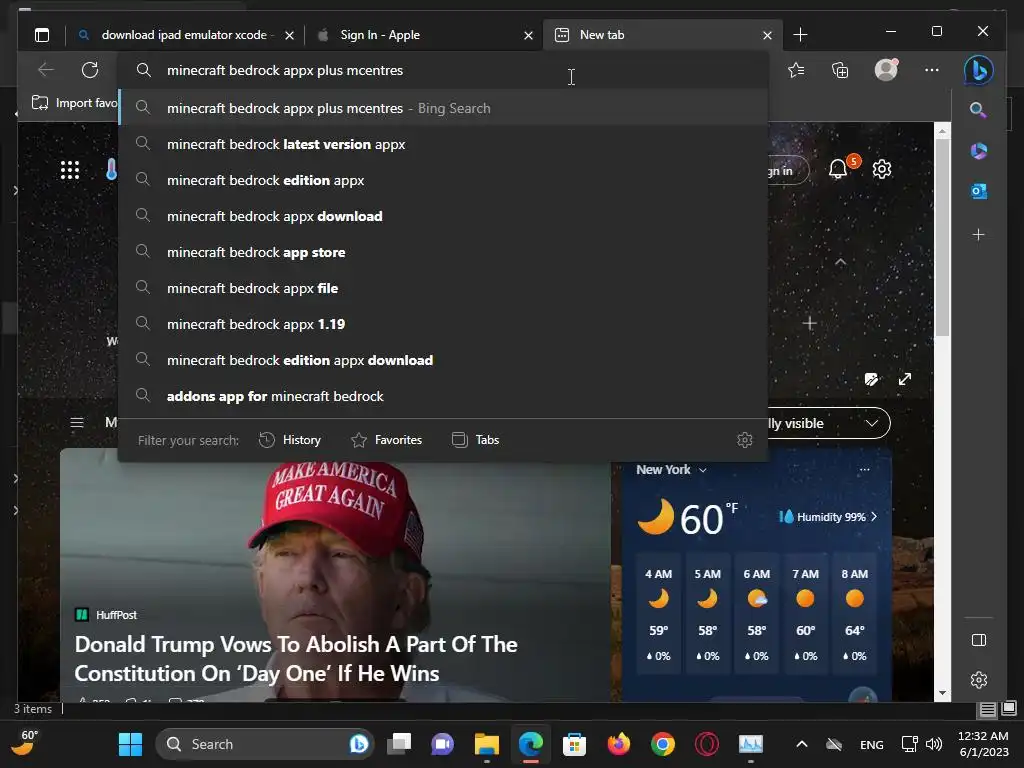Click the scrollbar down arrow
The width and height of the screenshot is (1024, 768).
(x=942, y=693)
